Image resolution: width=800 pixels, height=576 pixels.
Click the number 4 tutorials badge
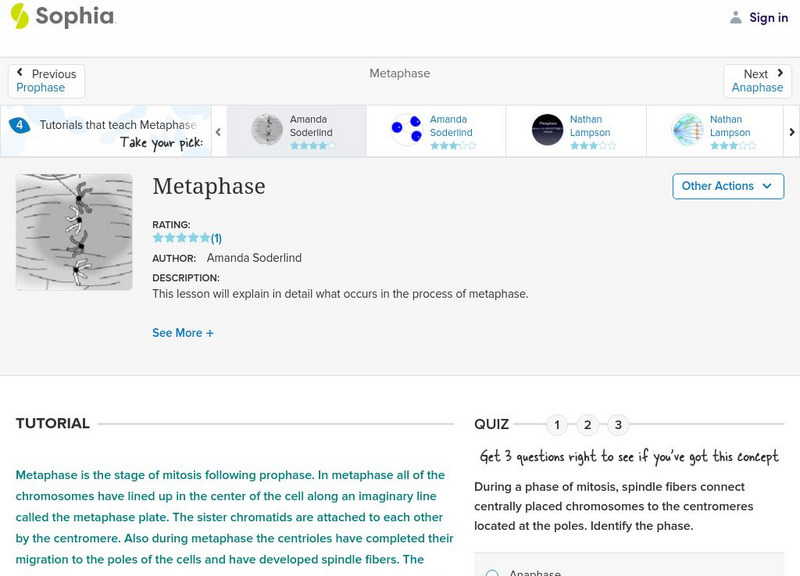pos(19,125)
